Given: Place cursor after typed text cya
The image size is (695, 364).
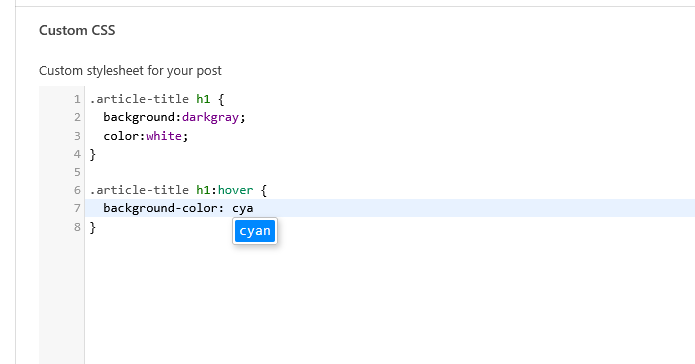Looking at the screenshot, I should point(254,208).
